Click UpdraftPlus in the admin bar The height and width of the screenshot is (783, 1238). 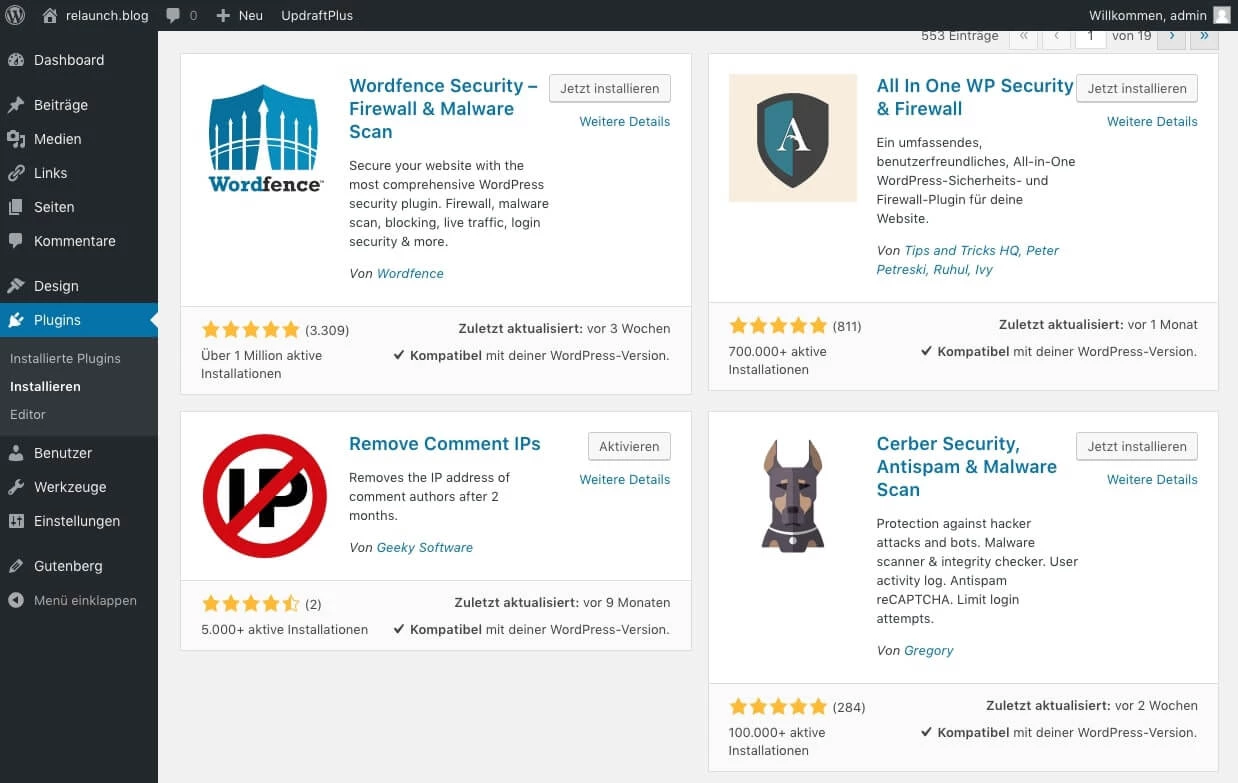[x=317, y=15]
